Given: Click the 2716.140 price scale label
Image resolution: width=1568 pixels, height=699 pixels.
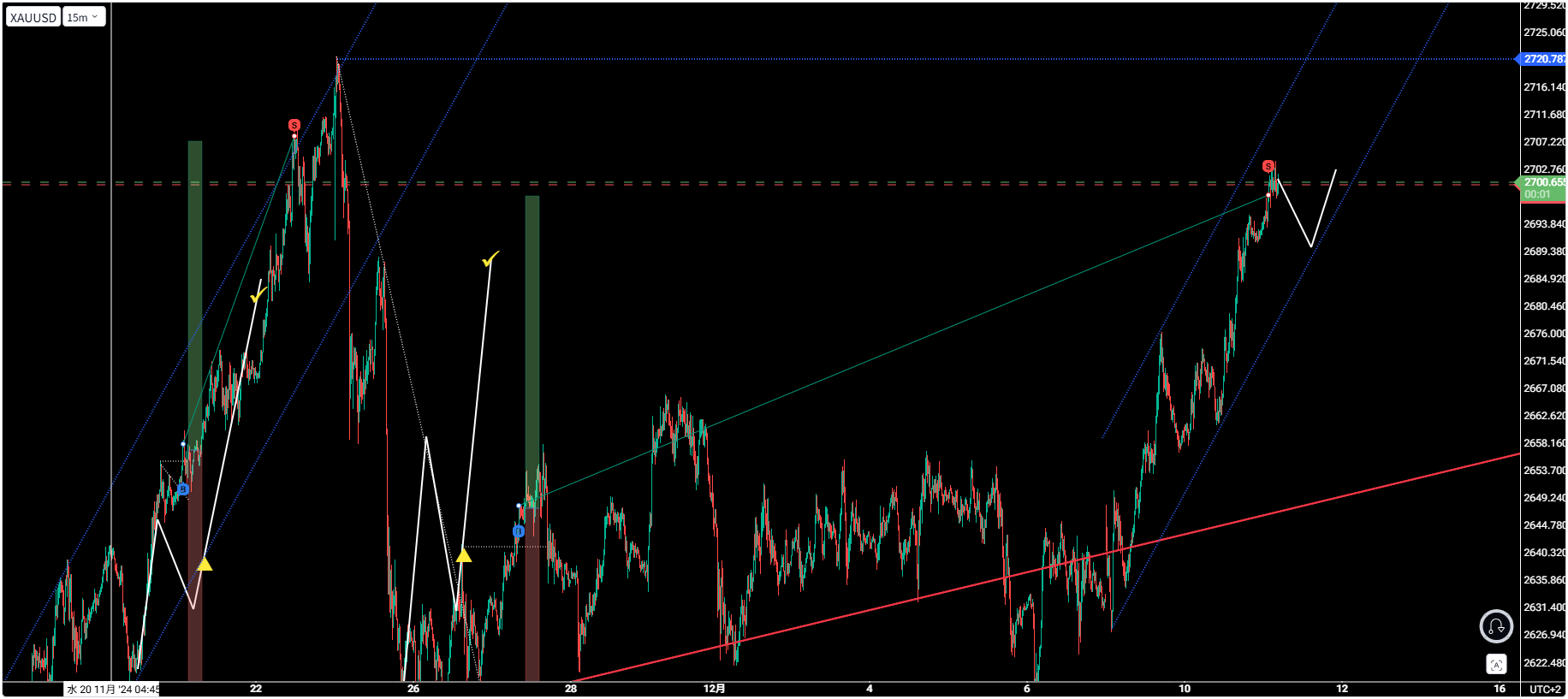Looking at the screenshot, I should coord(1544,87).
